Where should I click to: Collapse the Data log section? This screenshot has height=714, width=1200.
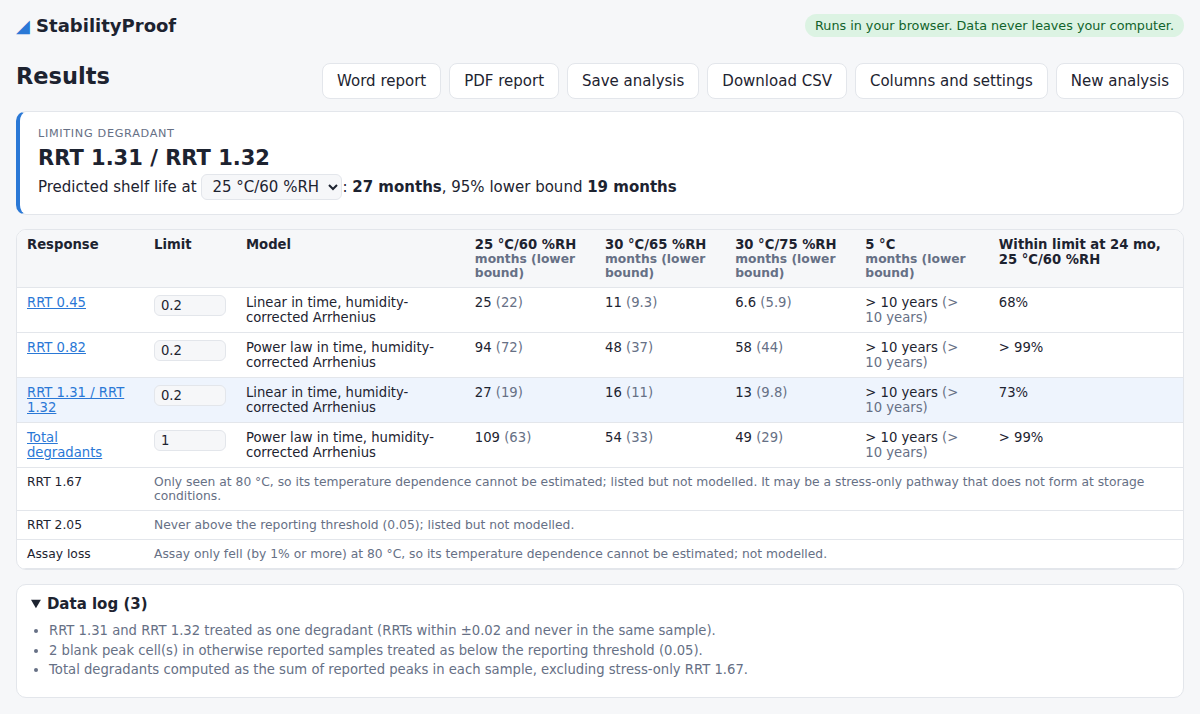point(89,603)
